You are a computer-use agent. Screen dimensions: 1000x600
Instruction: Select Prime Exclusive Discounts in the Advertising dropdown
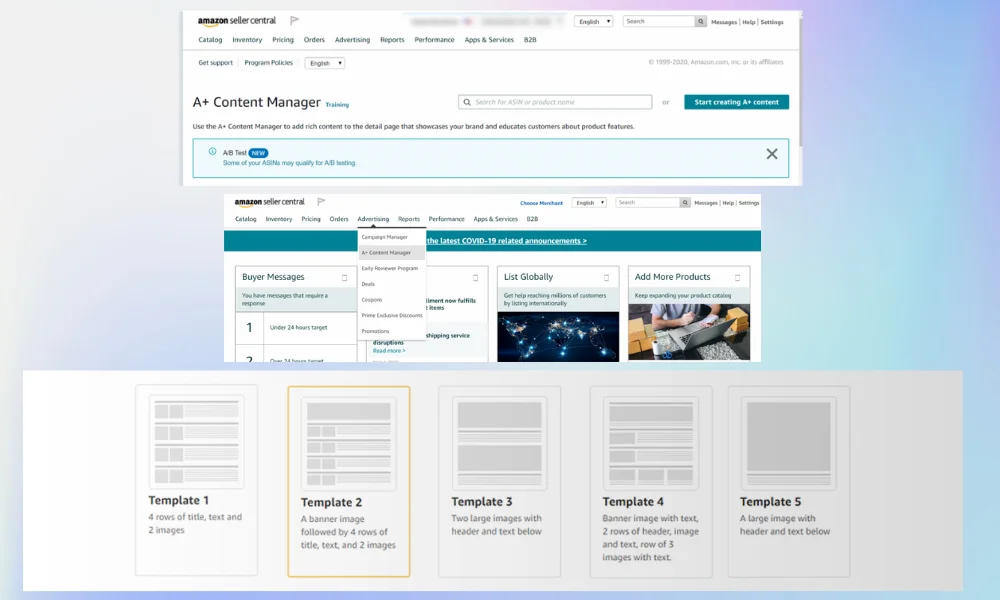point(391,316)
